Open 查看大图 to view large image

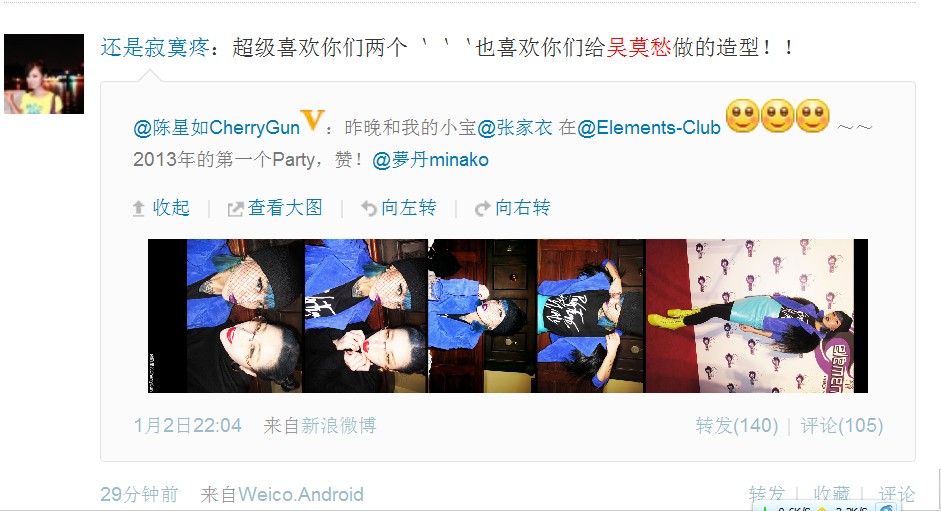pyautogui.click(x=285, y=208)
